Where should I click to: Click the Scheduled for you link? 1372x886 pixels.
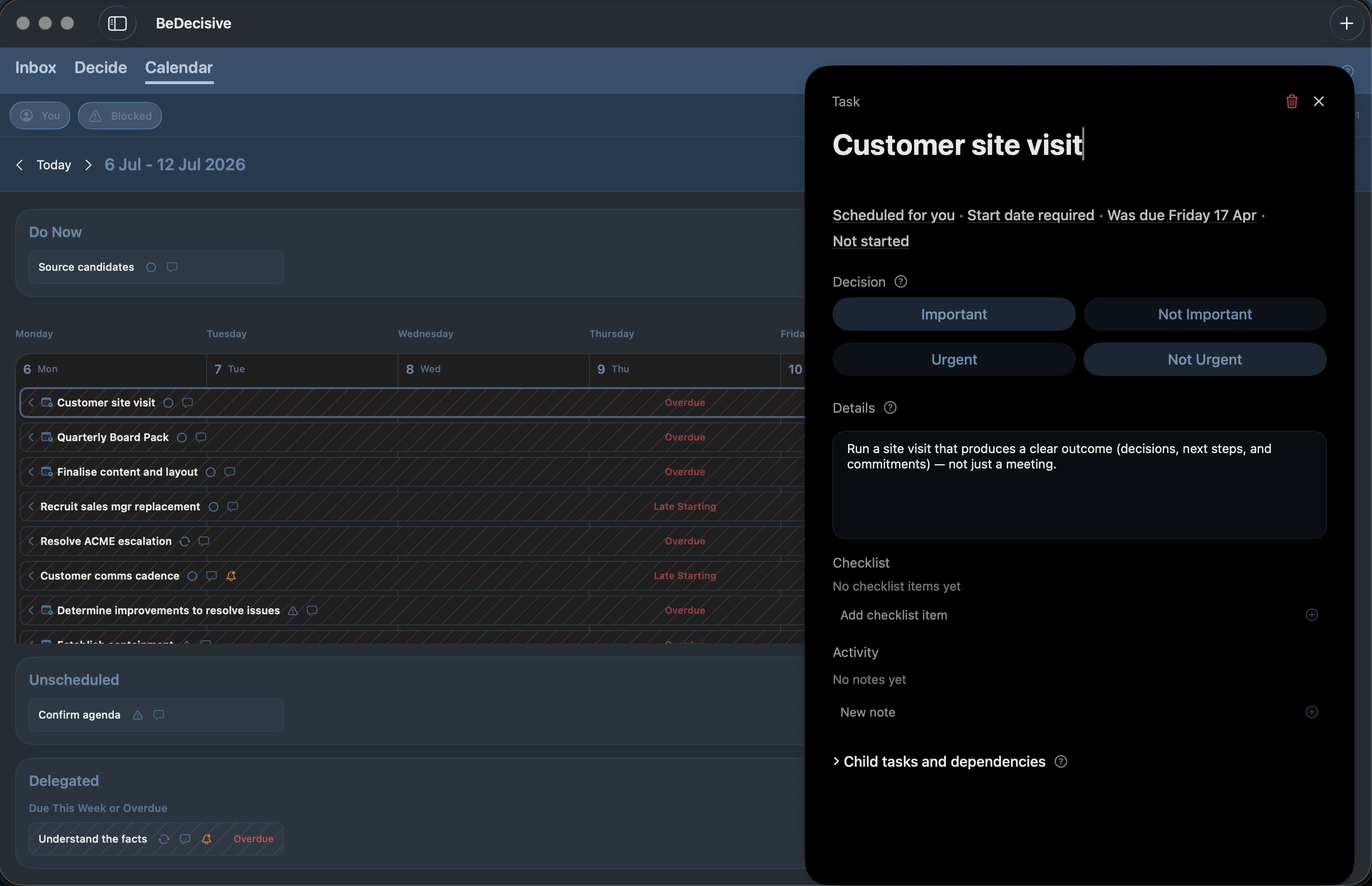(x=893, y=215)
